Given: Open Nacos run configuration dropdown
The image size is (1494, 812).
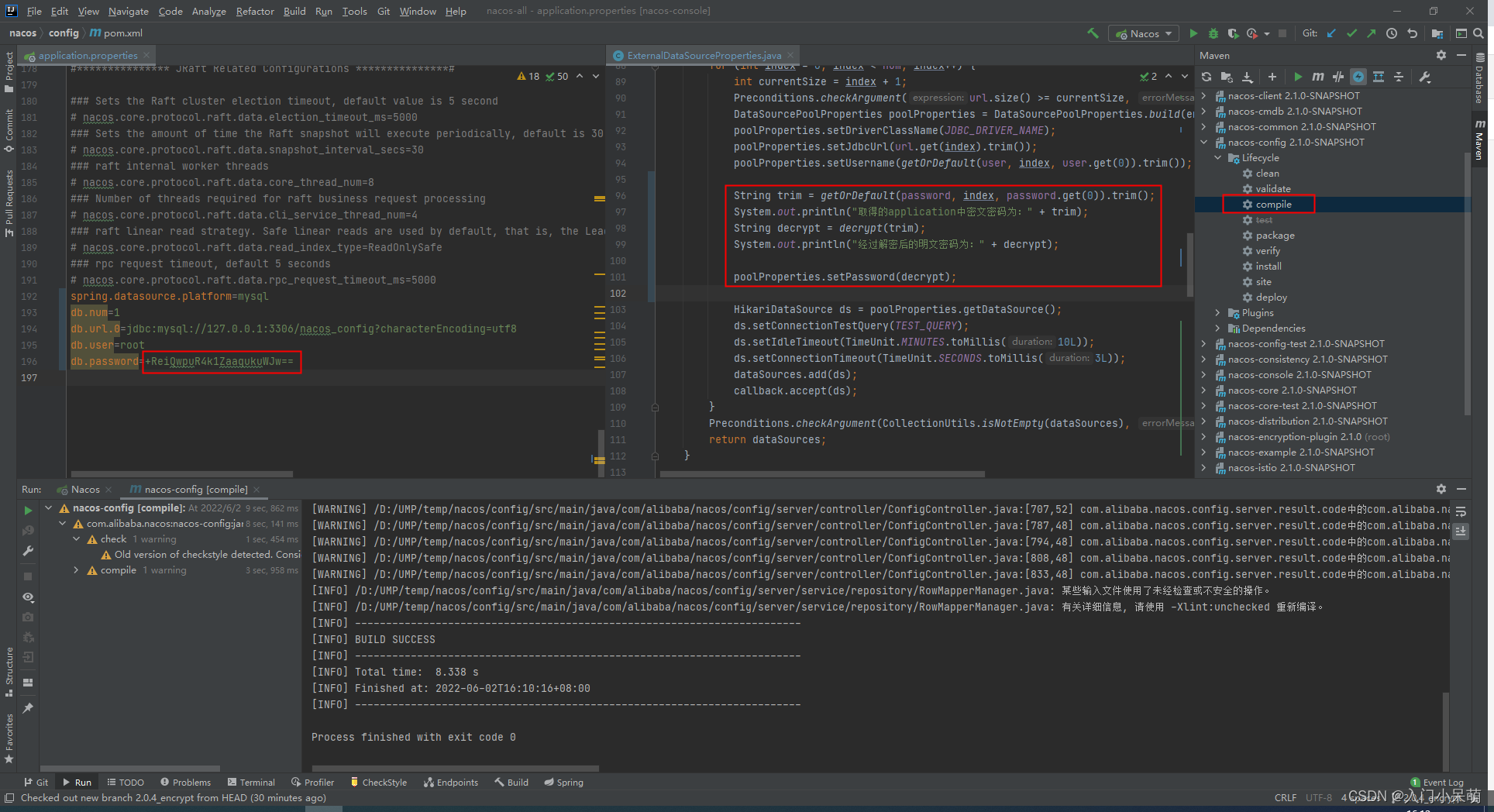Looking at the screenshot, I should click(x=1145, y=33).
